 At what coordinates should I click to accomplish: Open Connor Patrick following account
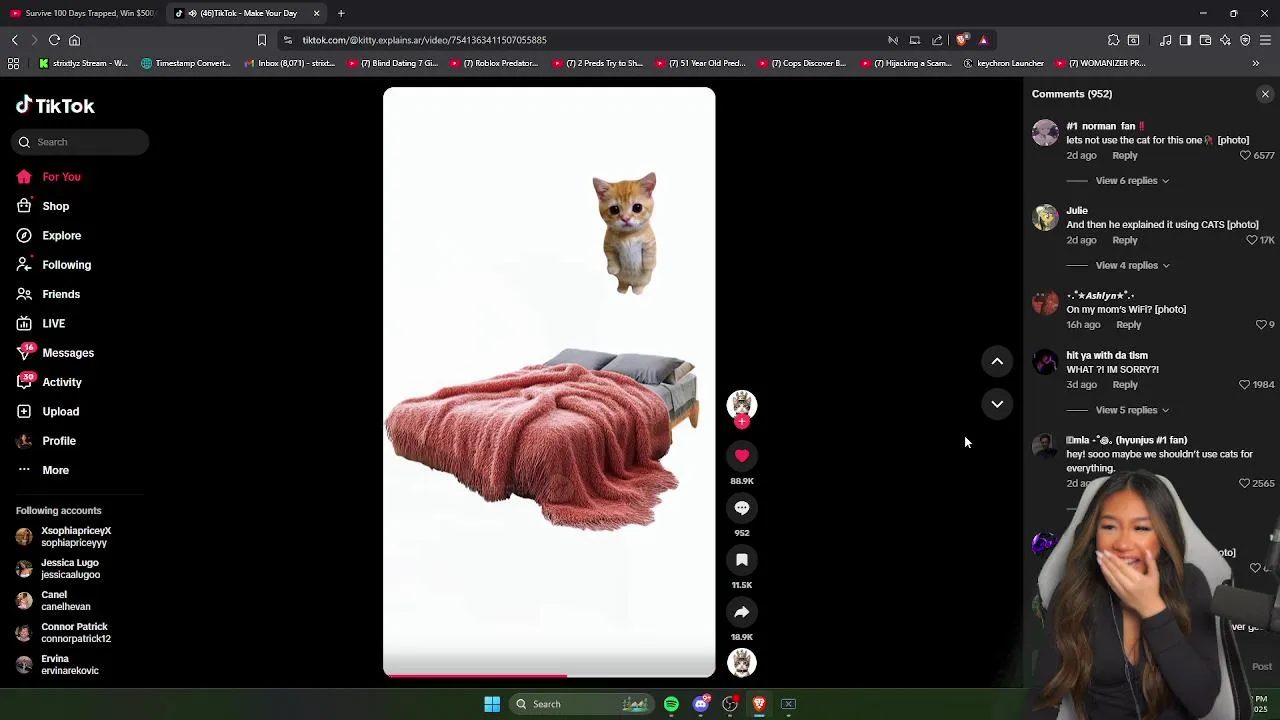(63, 633)
